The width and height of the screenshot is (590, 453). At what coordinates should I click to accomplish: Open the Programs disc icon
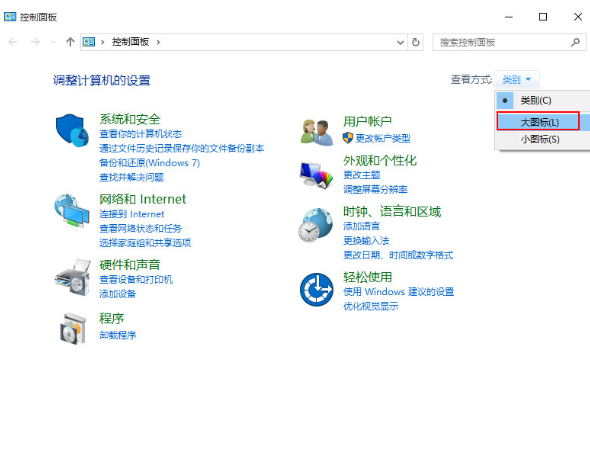click(x=73, y=328)
